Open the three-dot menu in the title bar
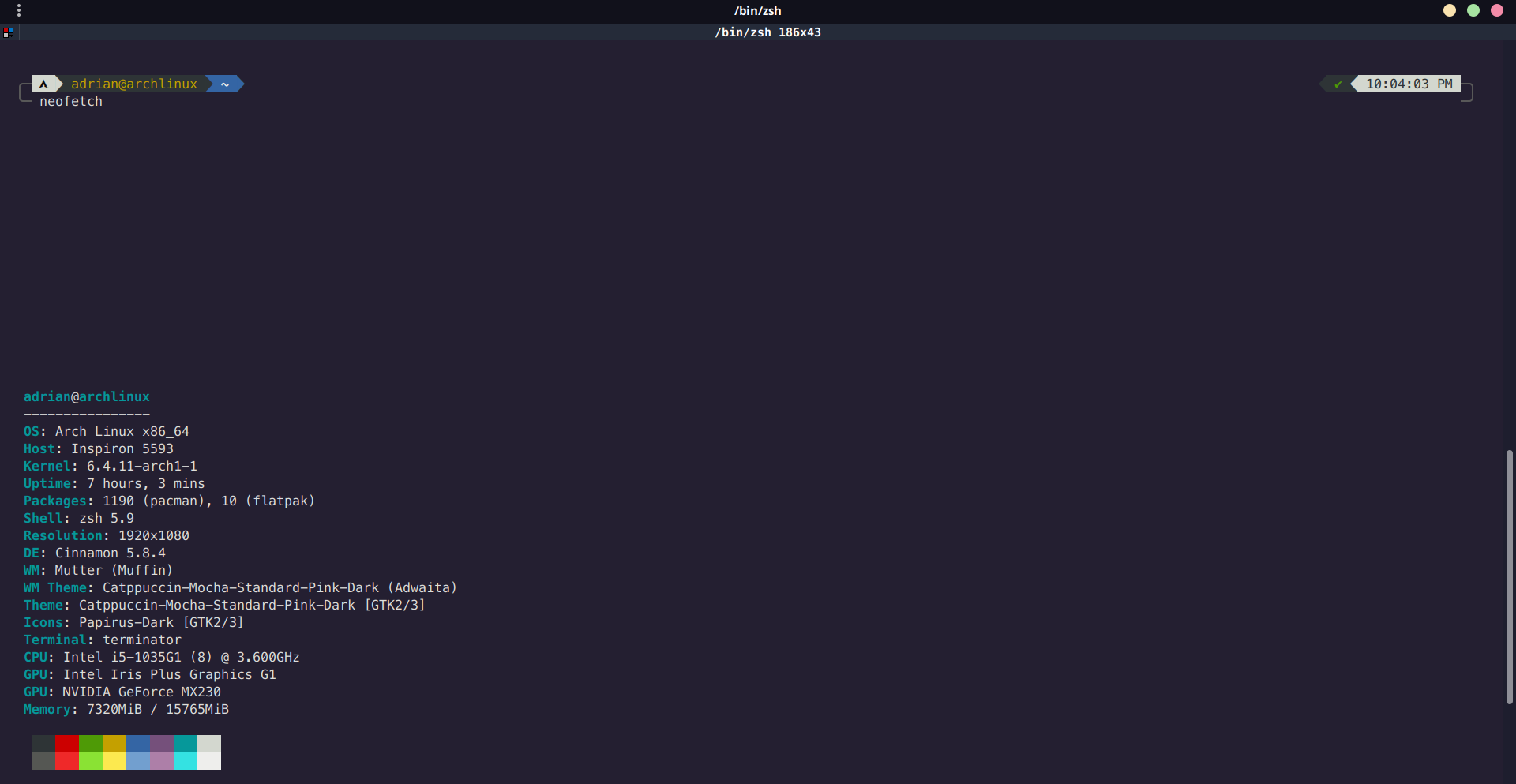The image size is (1516, 784). [18, 10]
